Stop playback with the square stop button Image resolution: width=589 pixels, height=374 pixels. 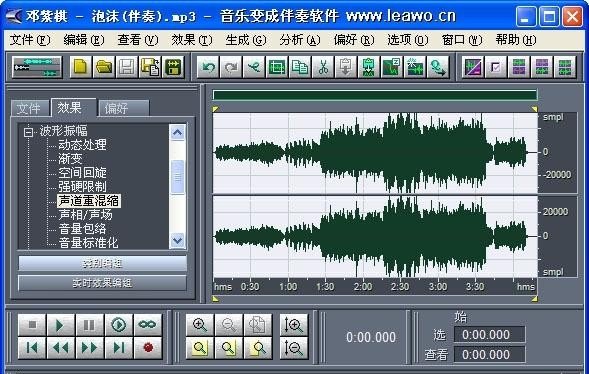pyautogui.click(x=32, y=324)
